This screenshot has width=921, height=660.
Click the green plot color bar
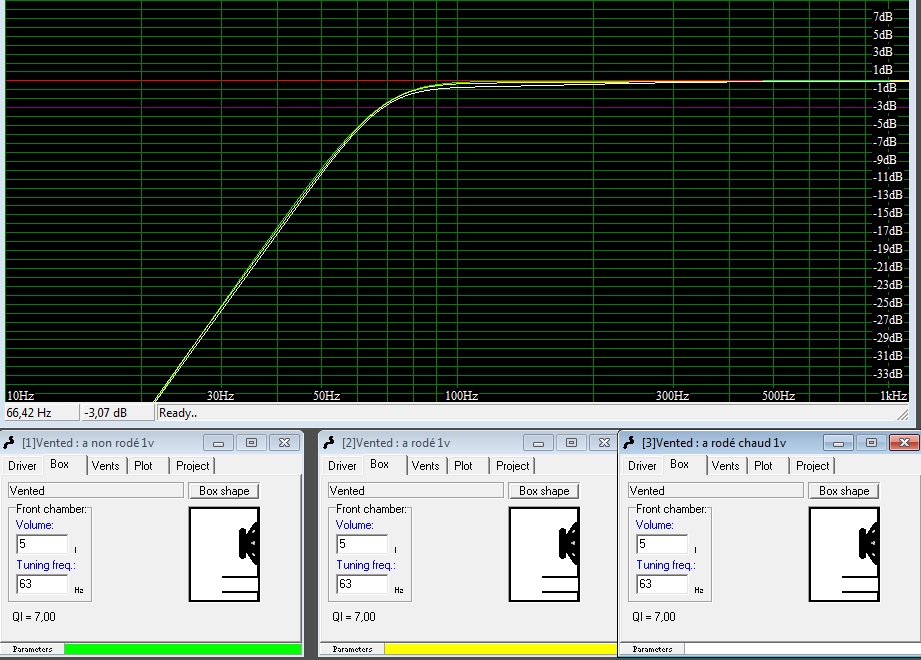(182, 649)
